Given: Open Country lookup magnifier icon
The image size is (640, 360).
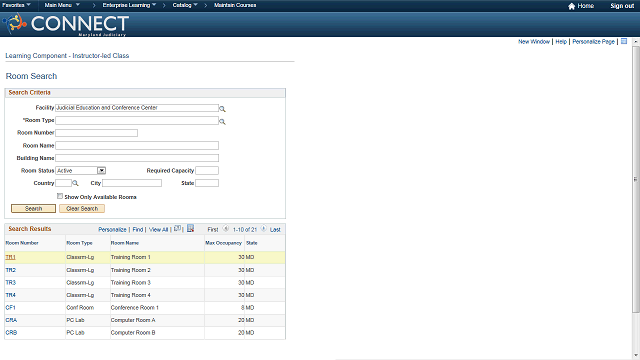Looking at the screenshot, I should pyautogui.click(x=75, y=183).
